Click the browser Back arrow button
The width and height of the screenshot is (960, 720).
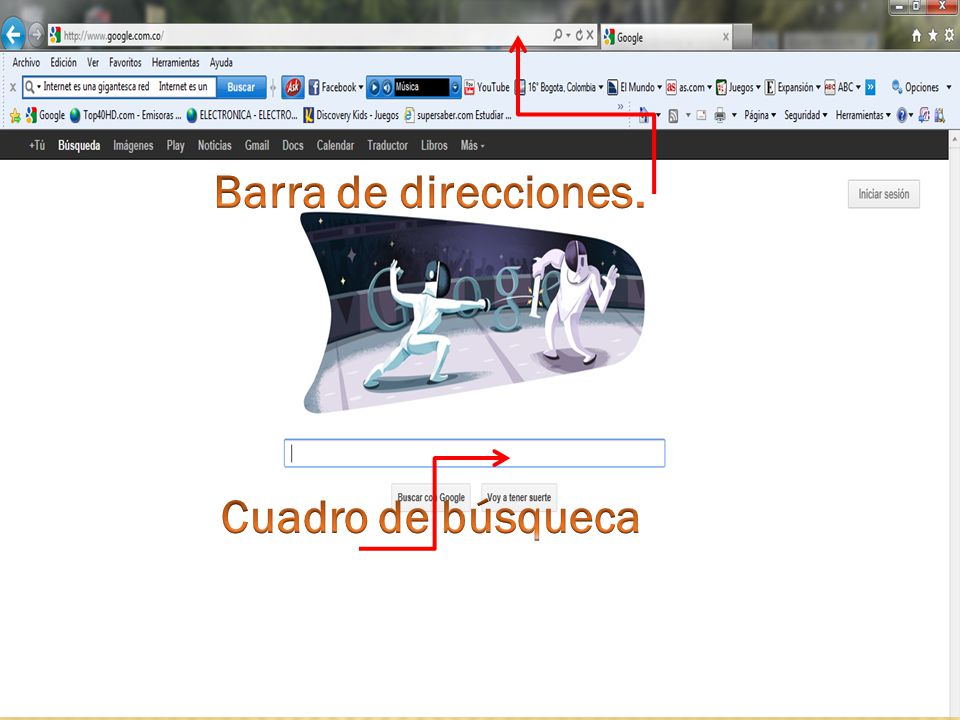point(13,34)
